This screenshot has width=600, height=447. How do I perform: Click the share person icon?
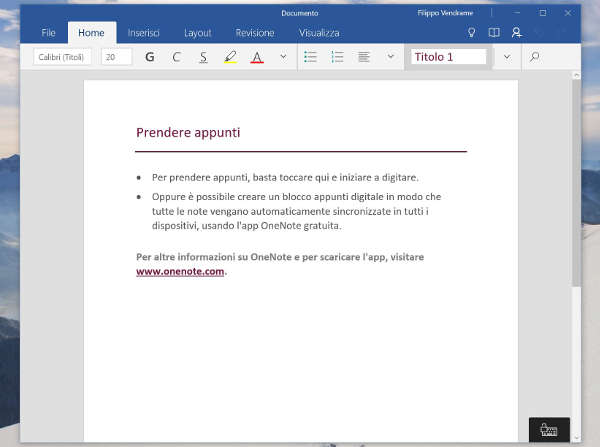point(516,33)
